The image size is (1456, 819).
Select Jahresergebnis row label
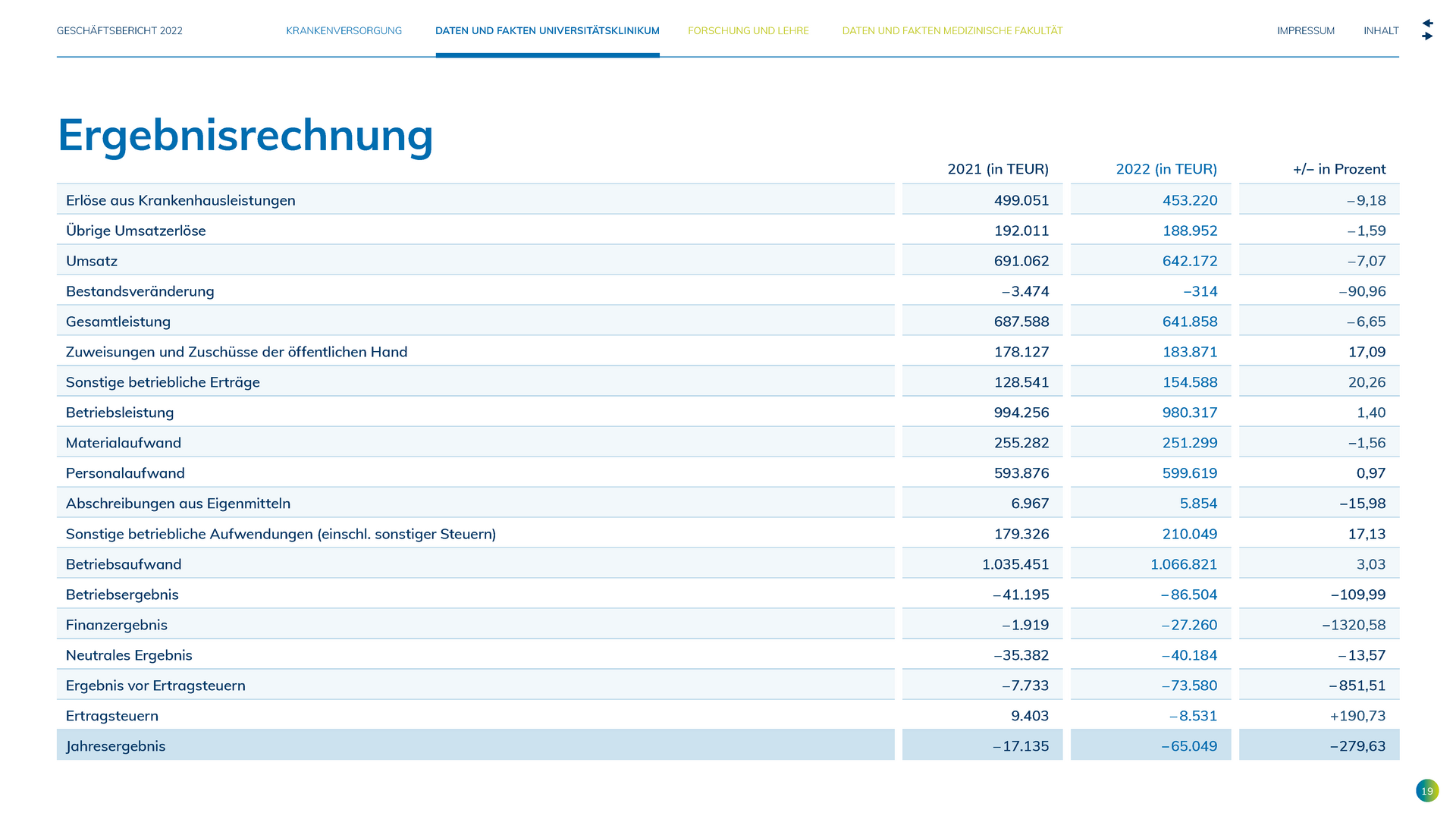click(115, 746)
